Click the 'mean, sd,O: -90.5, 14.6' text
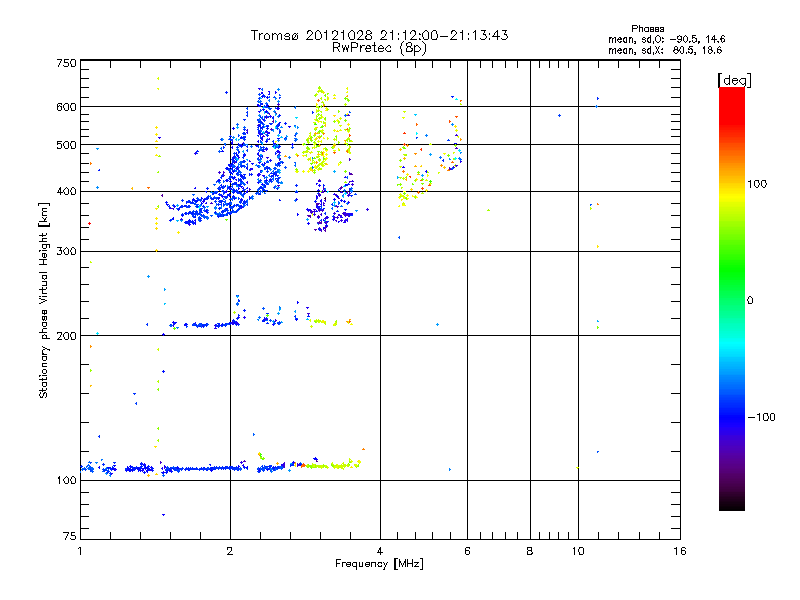 (x=666, y=39)
